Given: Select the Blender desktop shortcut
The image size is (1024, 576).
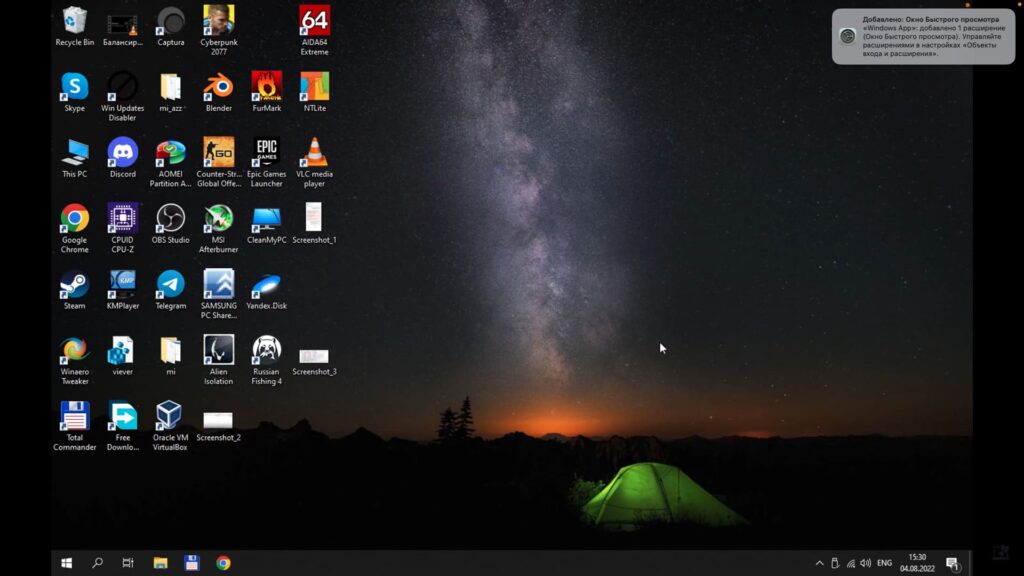Looking at the screenshot, I should click(218, 87).
